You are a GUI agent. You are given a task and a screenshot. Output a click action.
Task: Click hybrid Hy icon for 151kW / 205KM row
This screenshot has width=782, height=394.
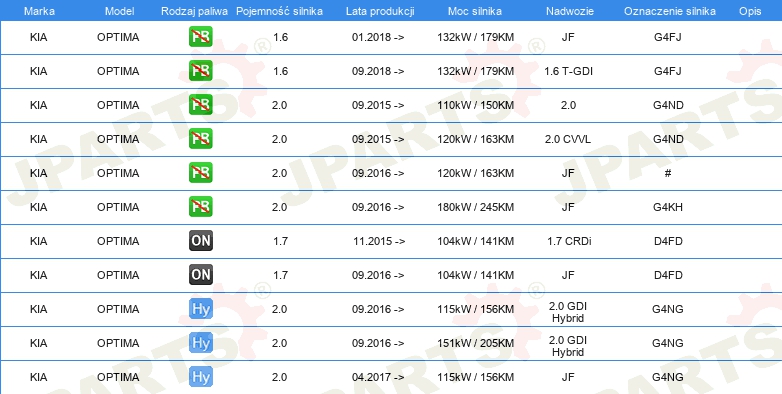[x=200, y=343]
